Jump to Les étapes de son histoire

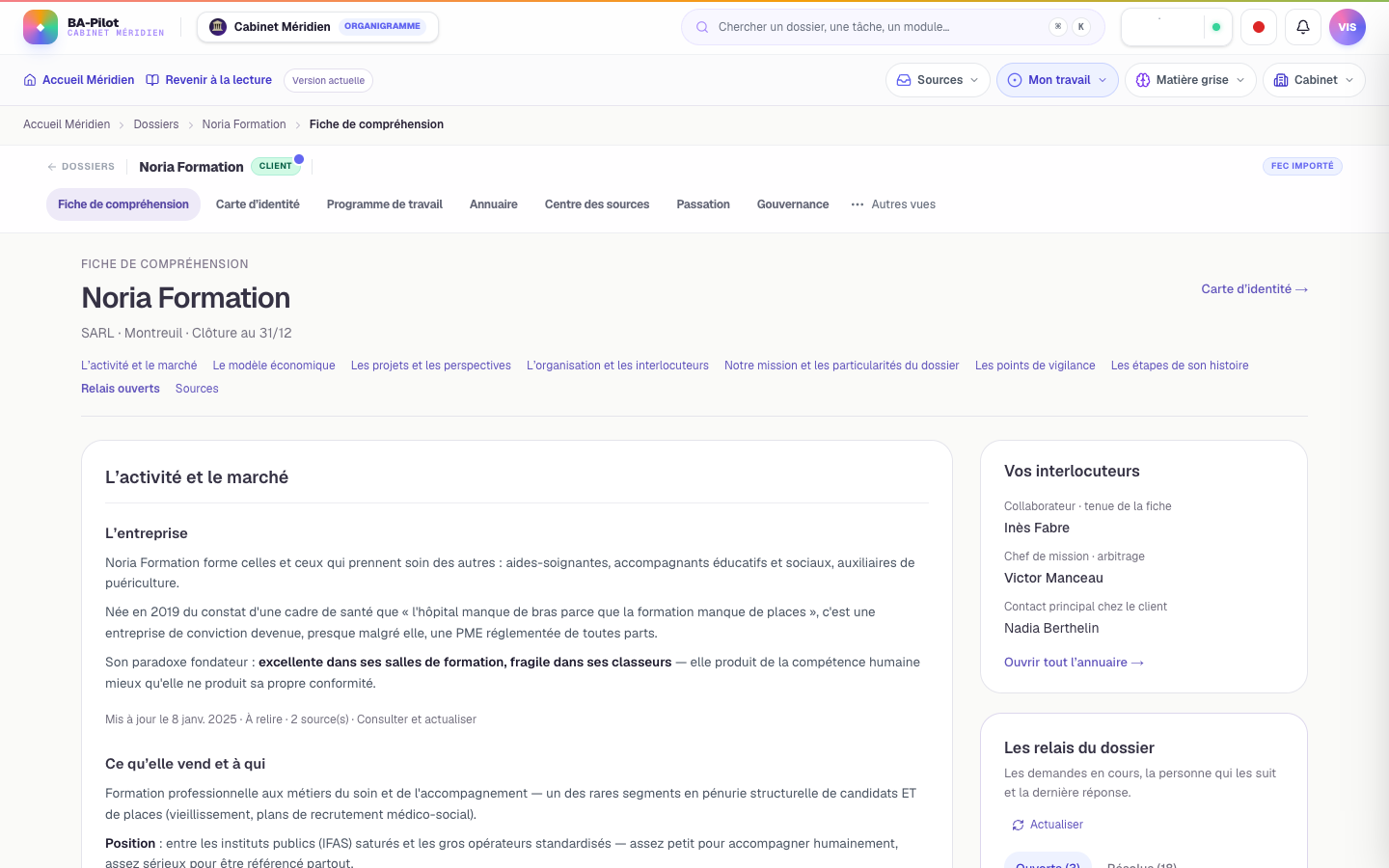pos(1180,366)
